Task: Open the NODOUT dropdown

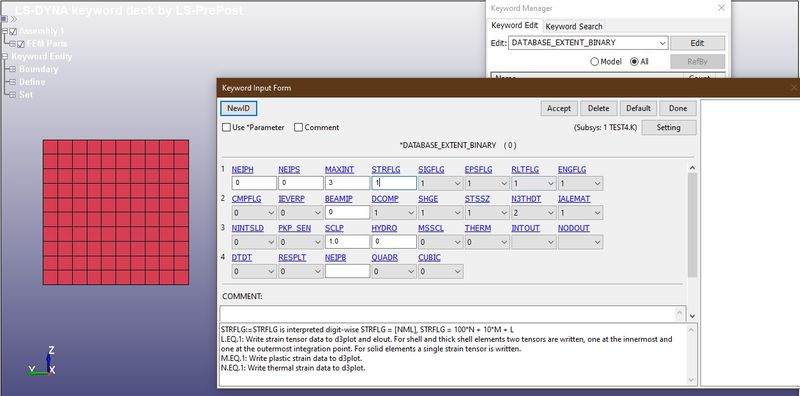Action: point(580,242)
